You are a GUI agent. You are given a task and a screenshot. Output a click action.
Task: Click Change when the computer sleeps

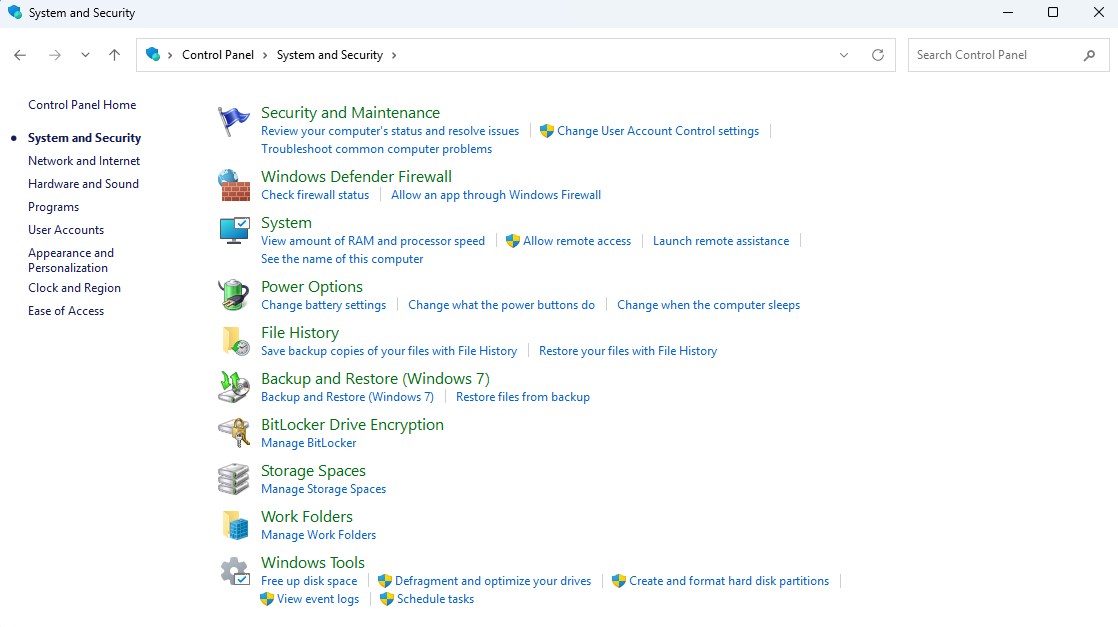[x=708, y=304]
